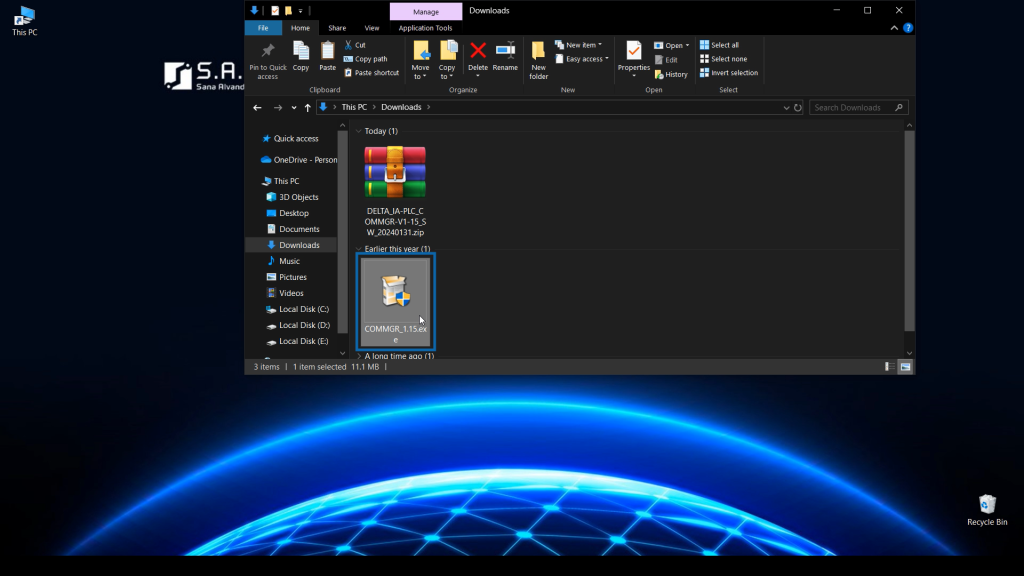
Task: Open file Properties
Action: pyautogui.click(x=633, y=59)
